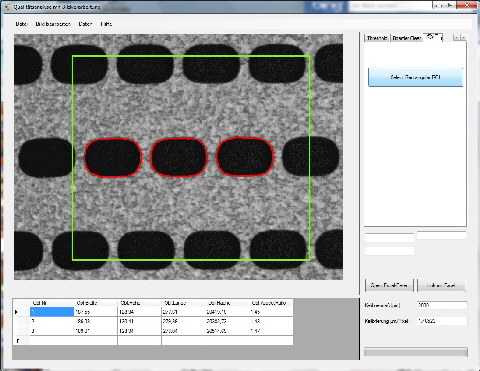This screenshot has width=480, height=371.
Task: Click the Kalibrierung µm/Pixel value field
Action: pos(442,321)
